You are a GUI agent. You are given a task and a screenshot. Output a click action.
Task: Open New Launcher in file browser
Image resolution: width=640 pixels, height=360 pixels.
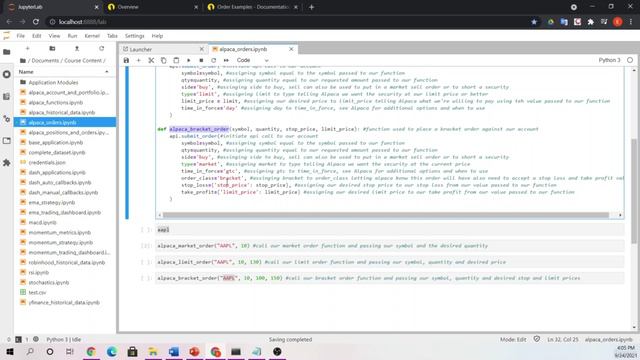(27, 49)
